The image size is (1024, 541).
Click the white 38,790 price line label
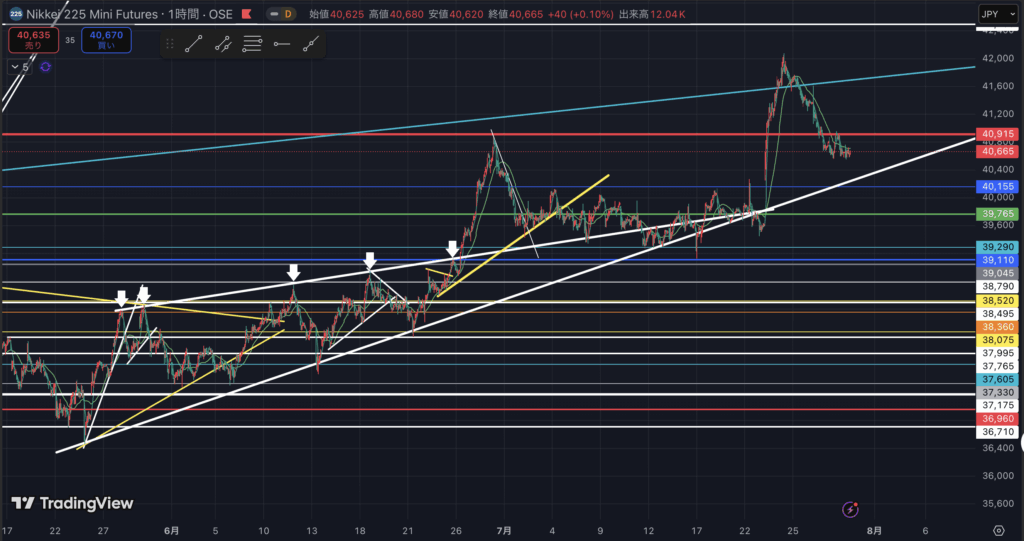click(997, 286)
